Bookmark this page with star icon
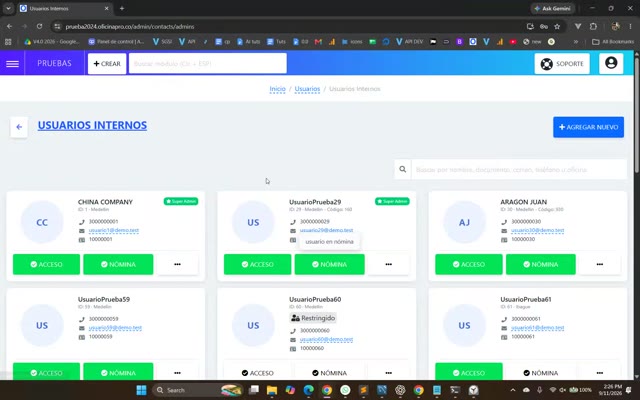640x400 pixels. click(557, 26)
